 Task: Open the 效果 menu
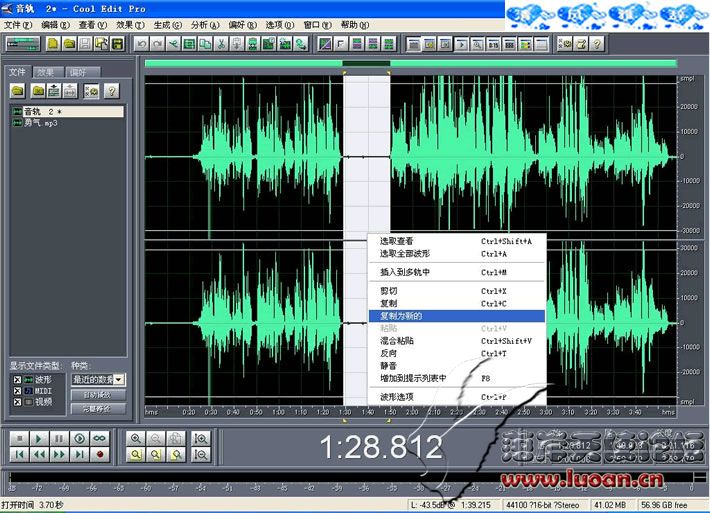point(130,24)
